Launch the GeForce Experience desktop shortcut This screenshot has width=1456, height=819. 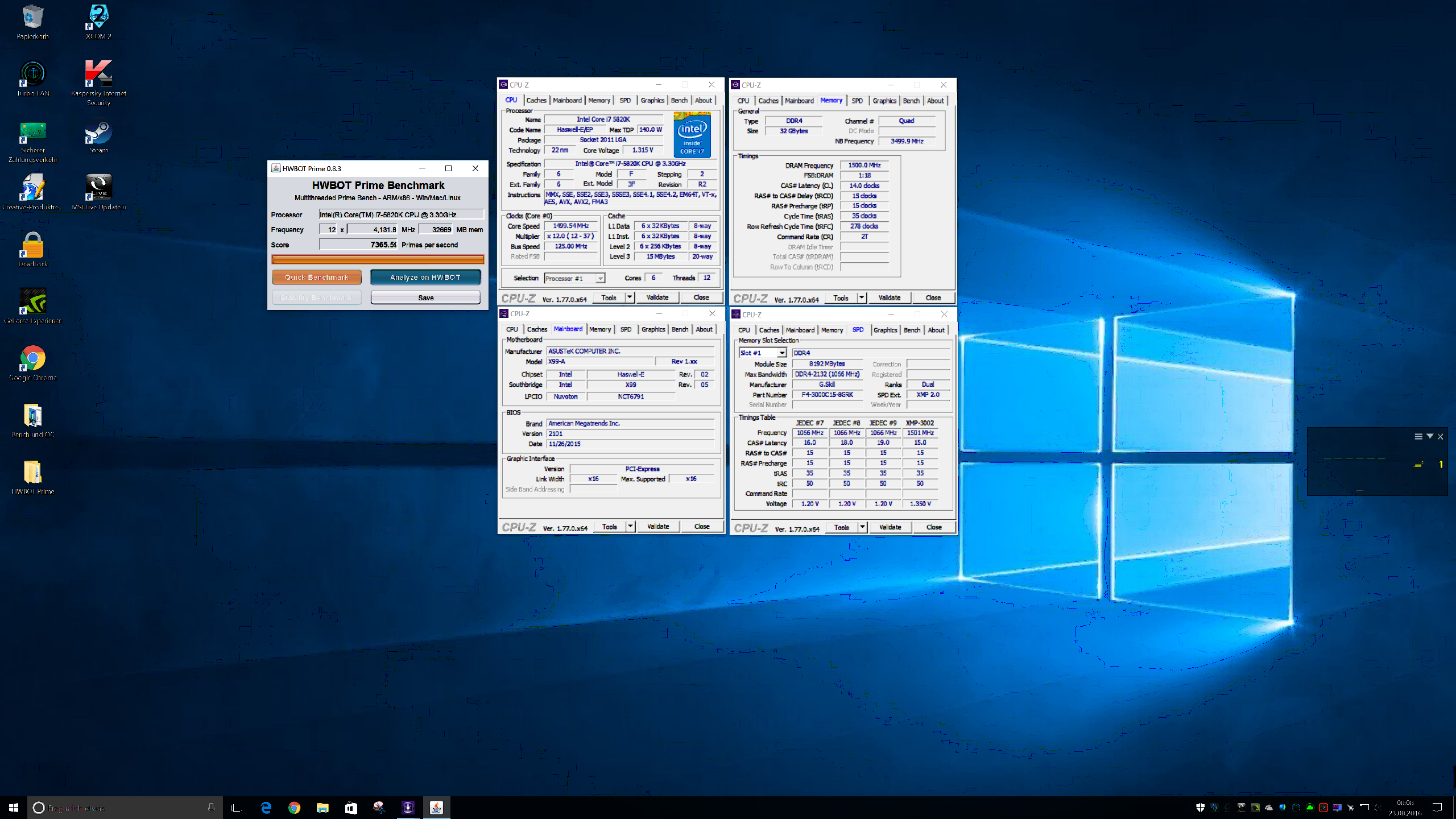click(x=33, y=306)
